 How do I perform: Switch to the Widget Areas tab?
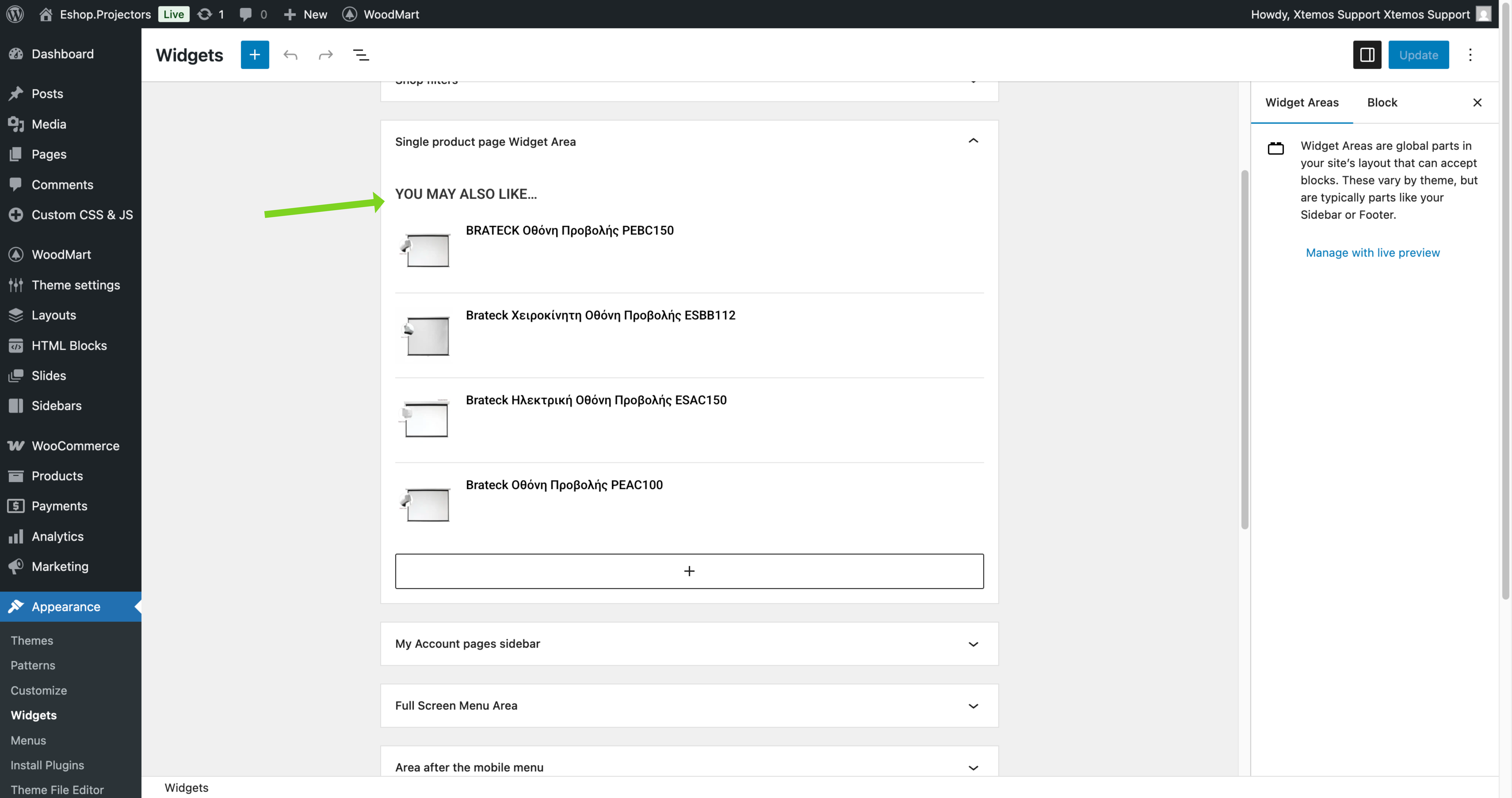[x=1302, y=103]
